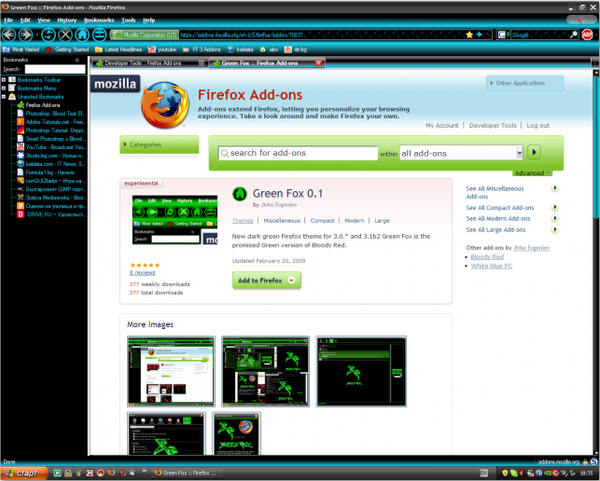
Task: Go back with the Back arrow button
Action: (x=9, y=35)
